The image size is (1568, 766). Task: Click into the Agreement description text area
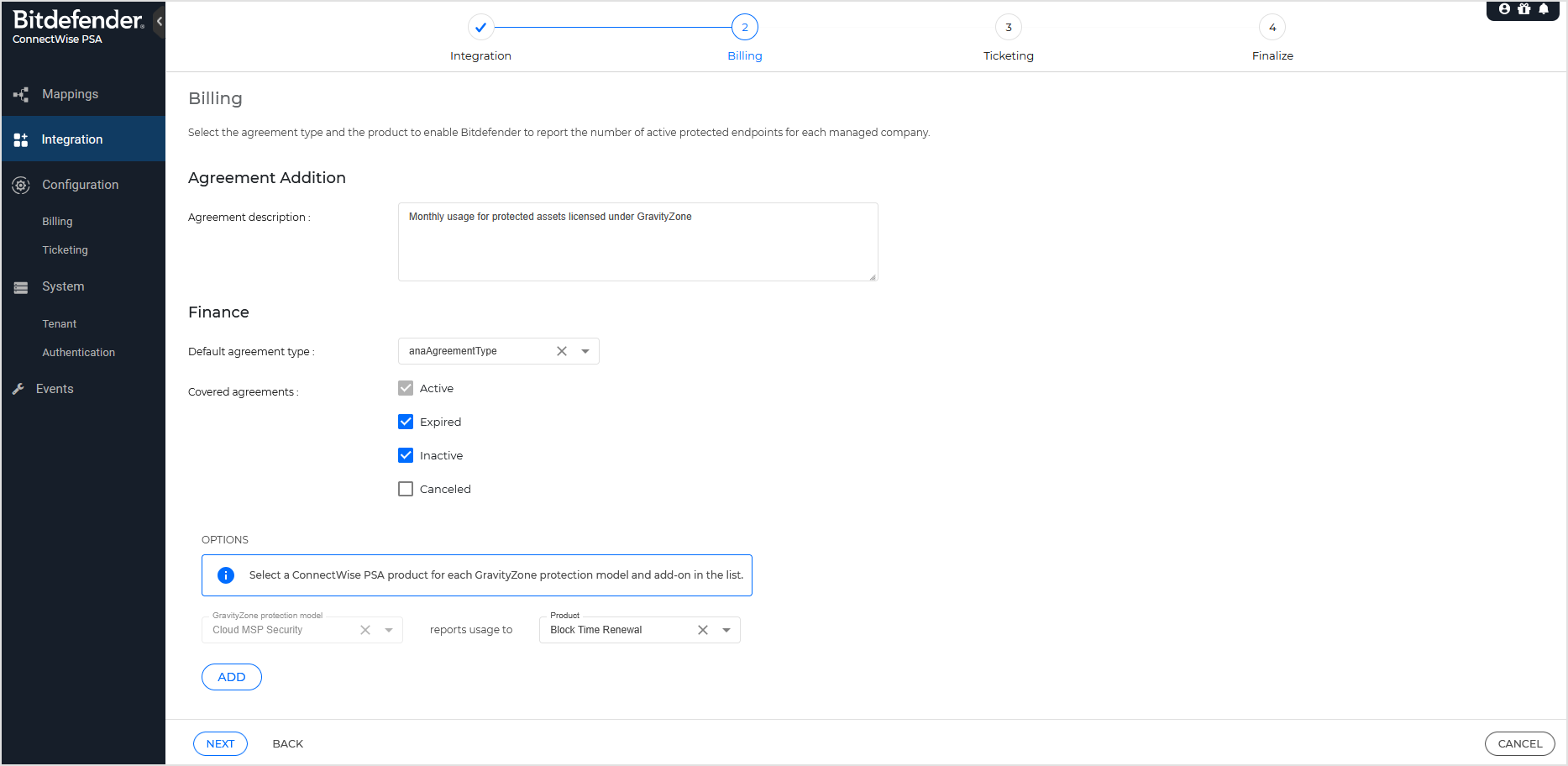(638, 242)
